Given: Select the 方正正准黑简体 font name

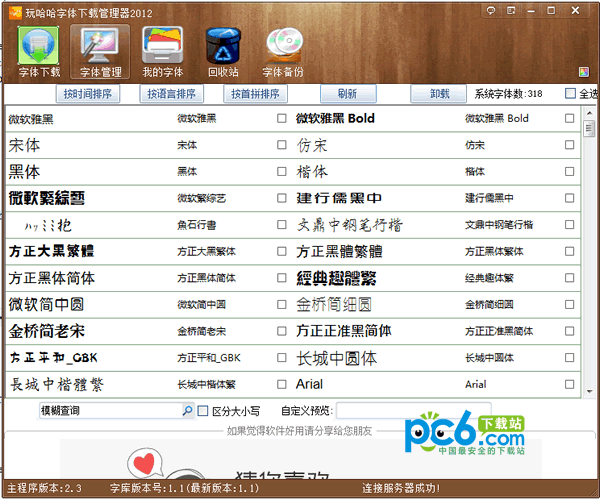Looking at the screenshot, I should tap(499, 331).
